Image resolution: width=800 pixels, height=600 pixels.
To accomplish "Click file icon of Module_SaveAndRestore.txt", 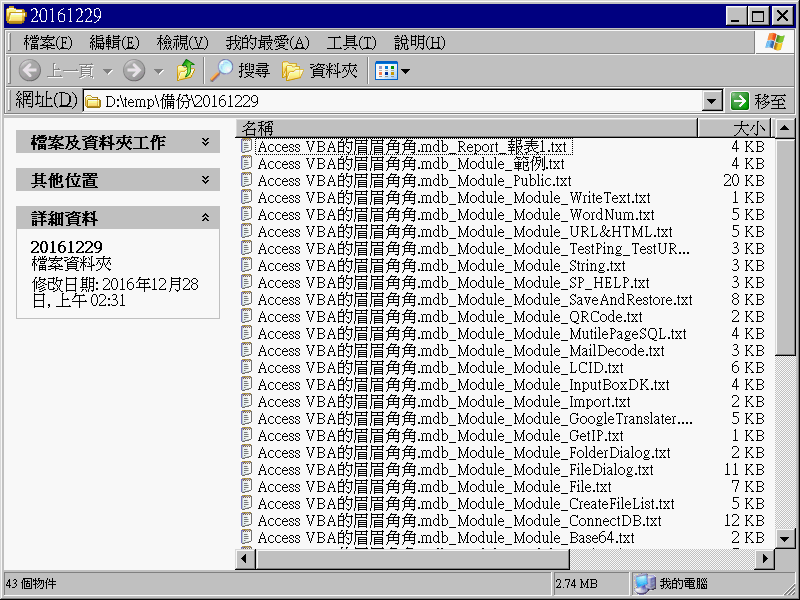I will (246, 300).
